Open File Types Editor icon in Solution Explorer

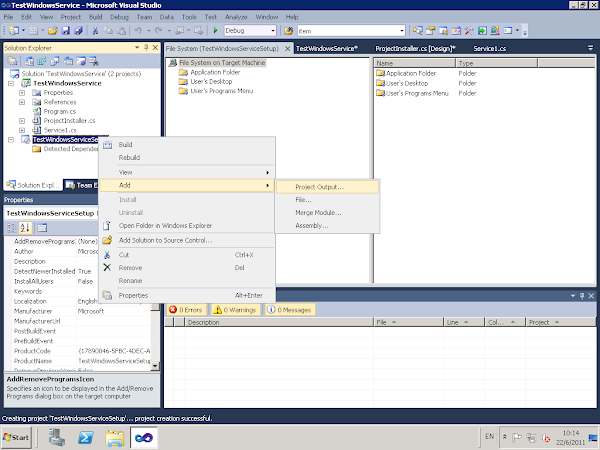[55, 61]
